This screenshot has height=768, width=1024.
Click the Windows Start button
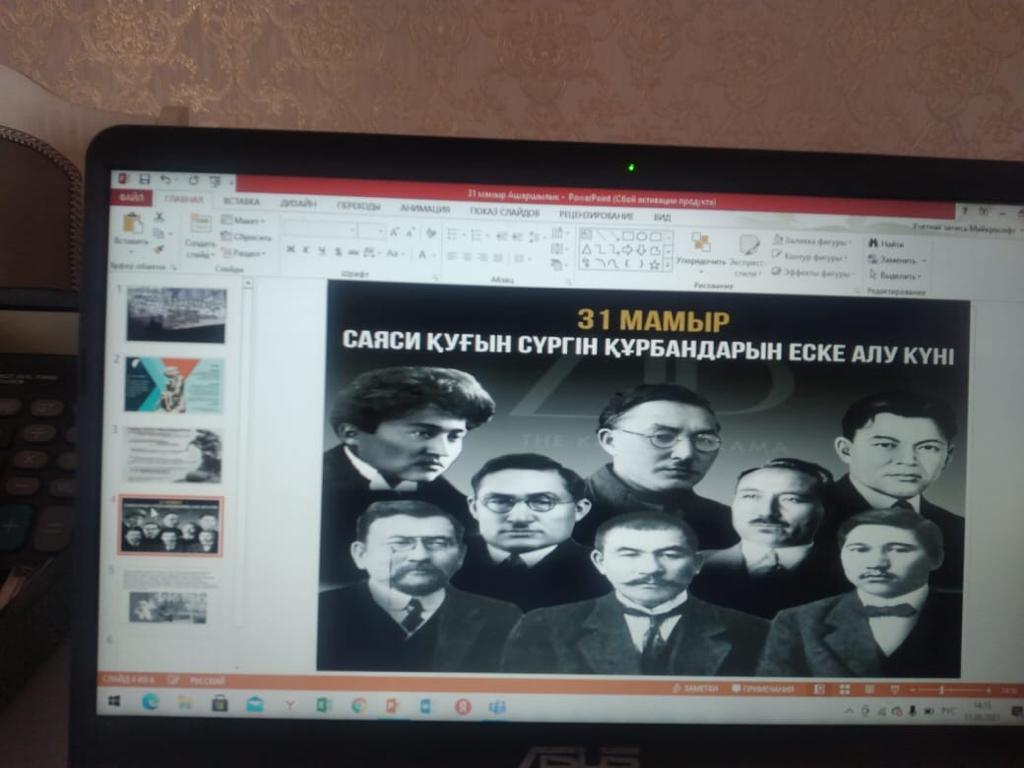tap(114, 702)
